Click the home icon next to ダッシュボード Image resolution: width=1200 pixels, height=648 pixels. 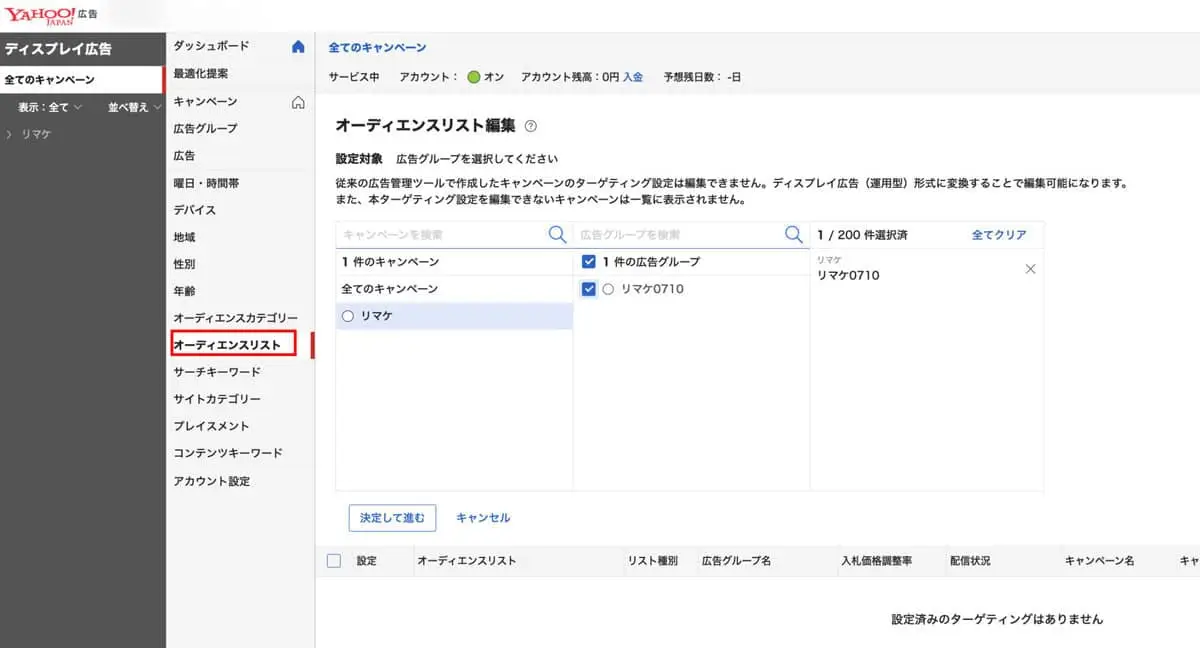[298, 45]
